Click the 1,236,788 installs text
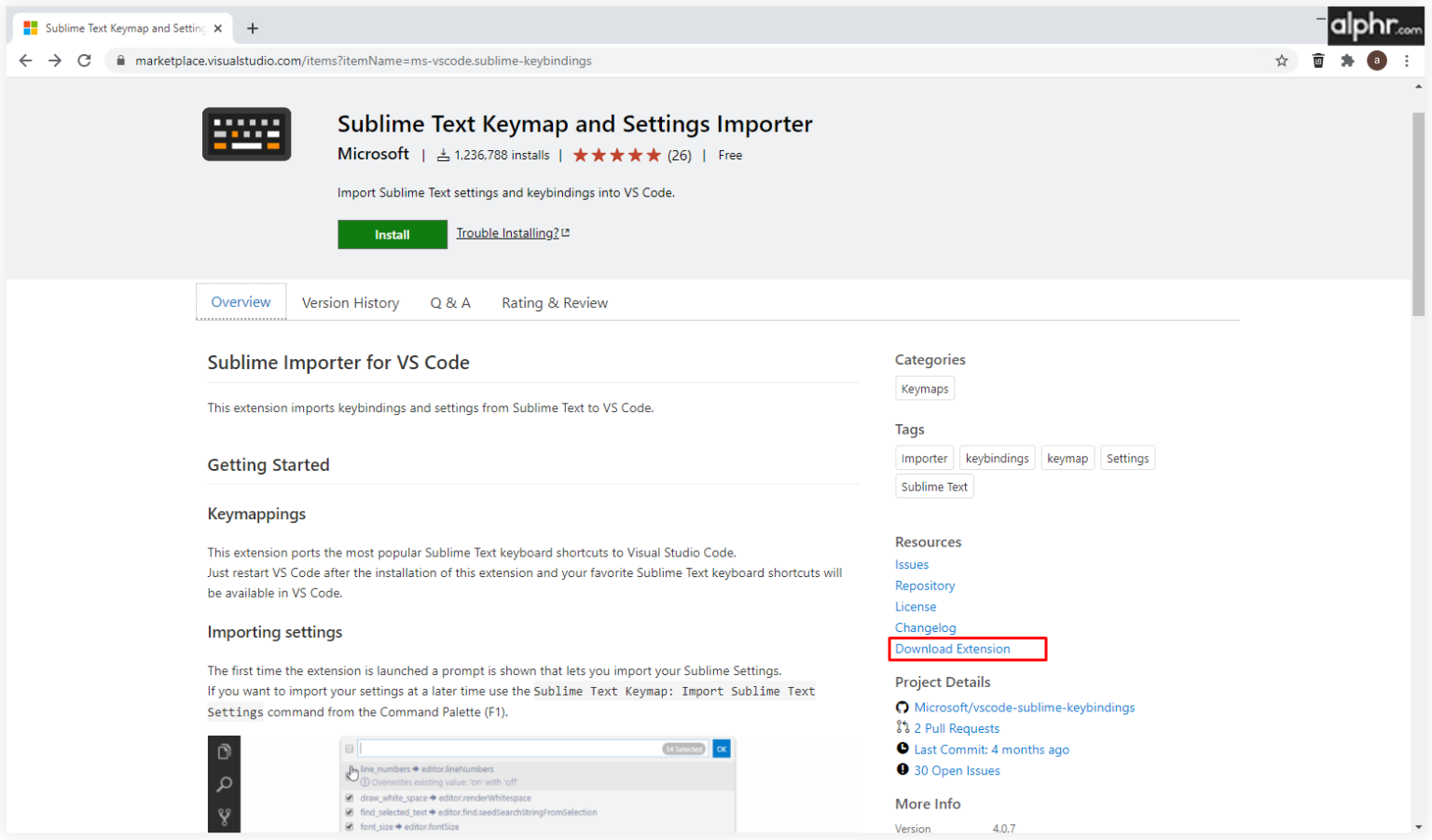 503,156
